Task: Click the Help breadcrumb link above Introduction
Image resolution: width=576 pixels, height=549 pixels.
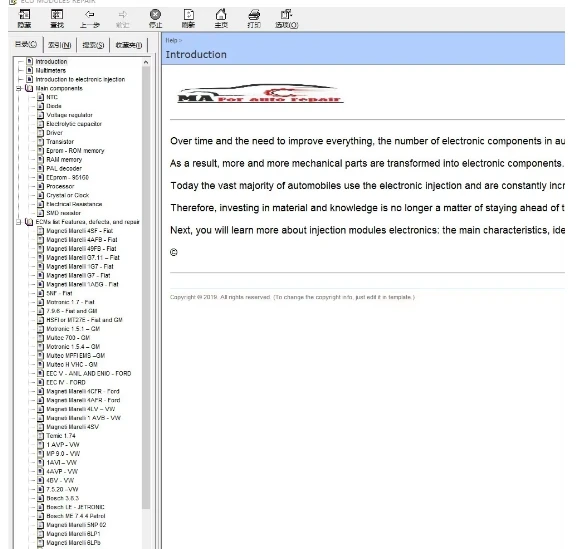Action: (x=172, y=40)
